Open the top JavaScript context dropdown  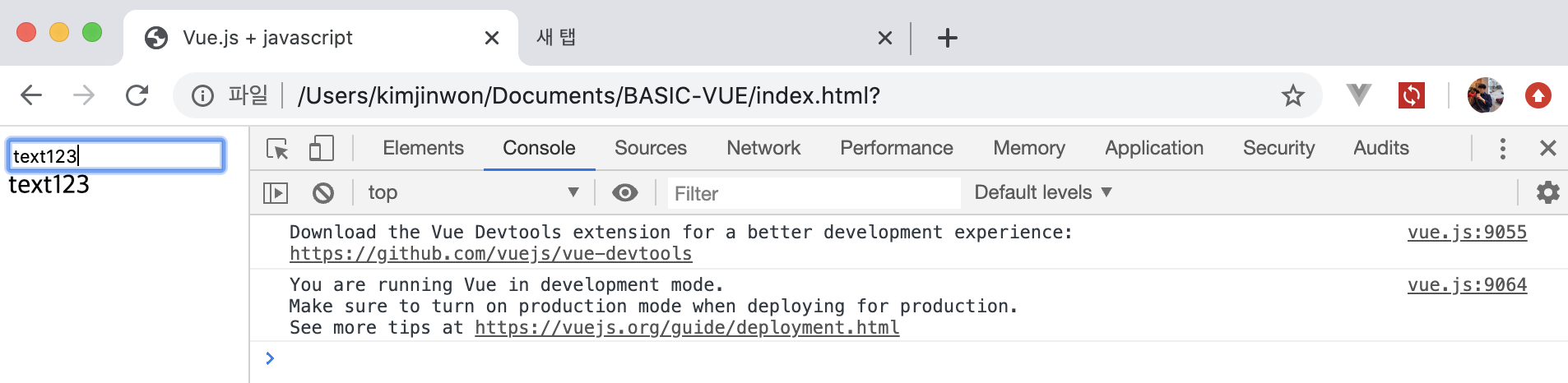pos(473,193)
